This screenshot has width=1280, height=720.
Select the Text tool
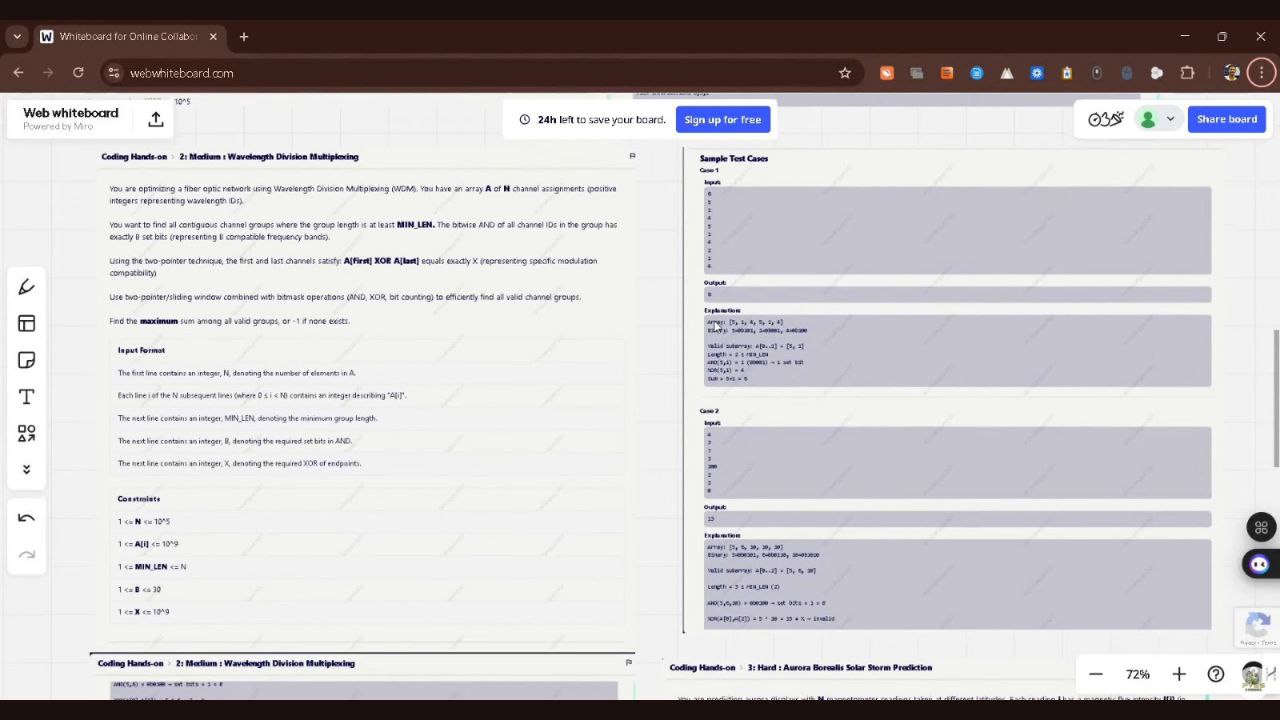[x=27, y=397]
